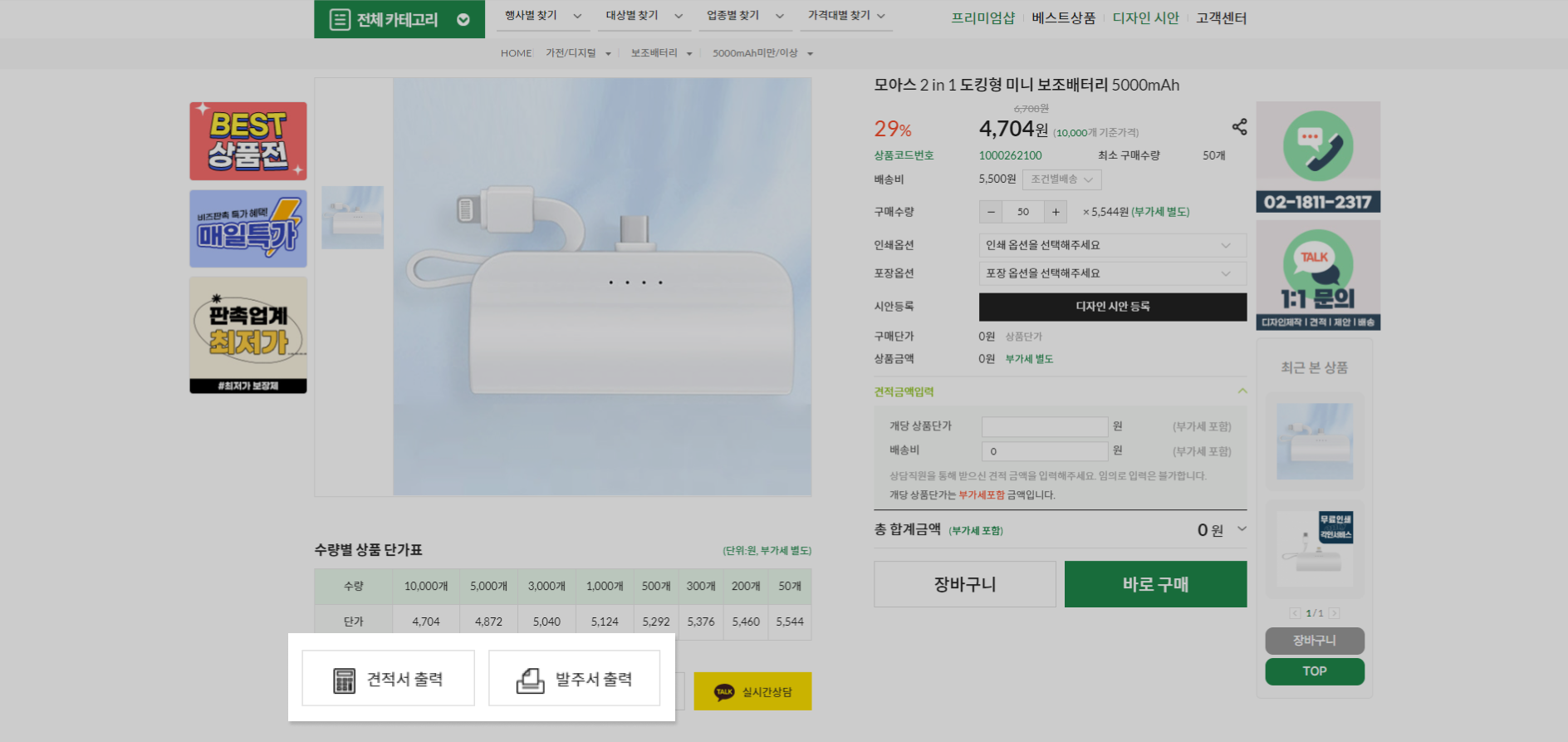
Task: Click the 바로 구매 button
Action: click(1155, 584)
